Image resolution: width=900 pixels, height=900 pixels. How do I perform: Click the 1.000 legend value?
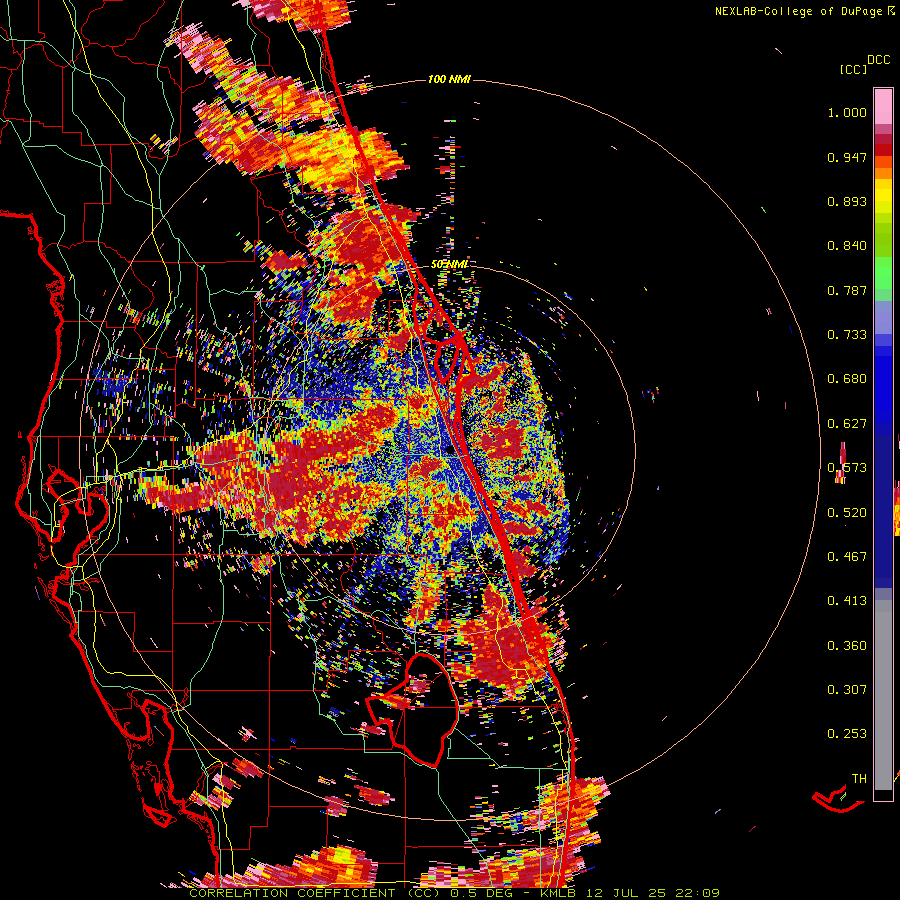(x=847, y=112)
